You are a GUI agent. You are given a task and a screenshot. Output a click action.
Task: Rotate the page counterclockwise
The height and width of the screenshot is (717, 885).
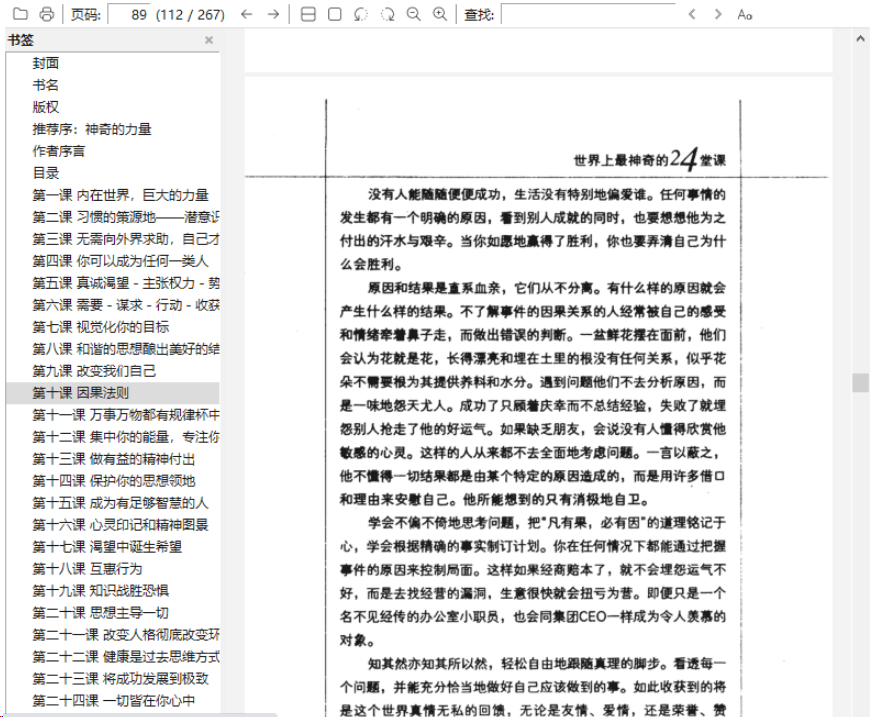pos(360,14)
